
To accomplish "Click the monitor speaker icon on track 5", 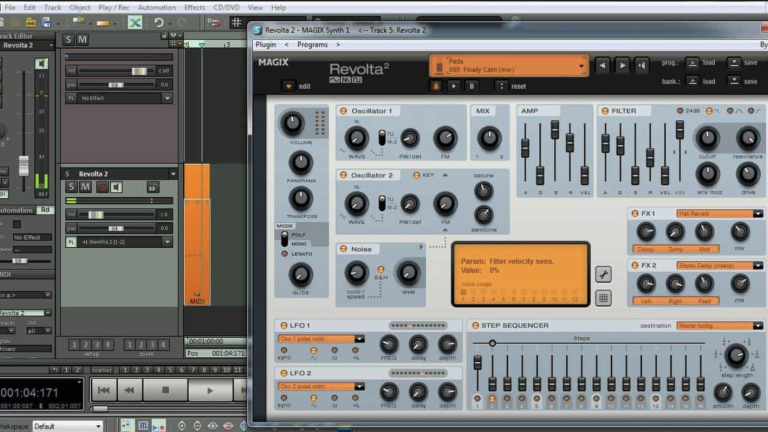I will [x=116, y=187].
